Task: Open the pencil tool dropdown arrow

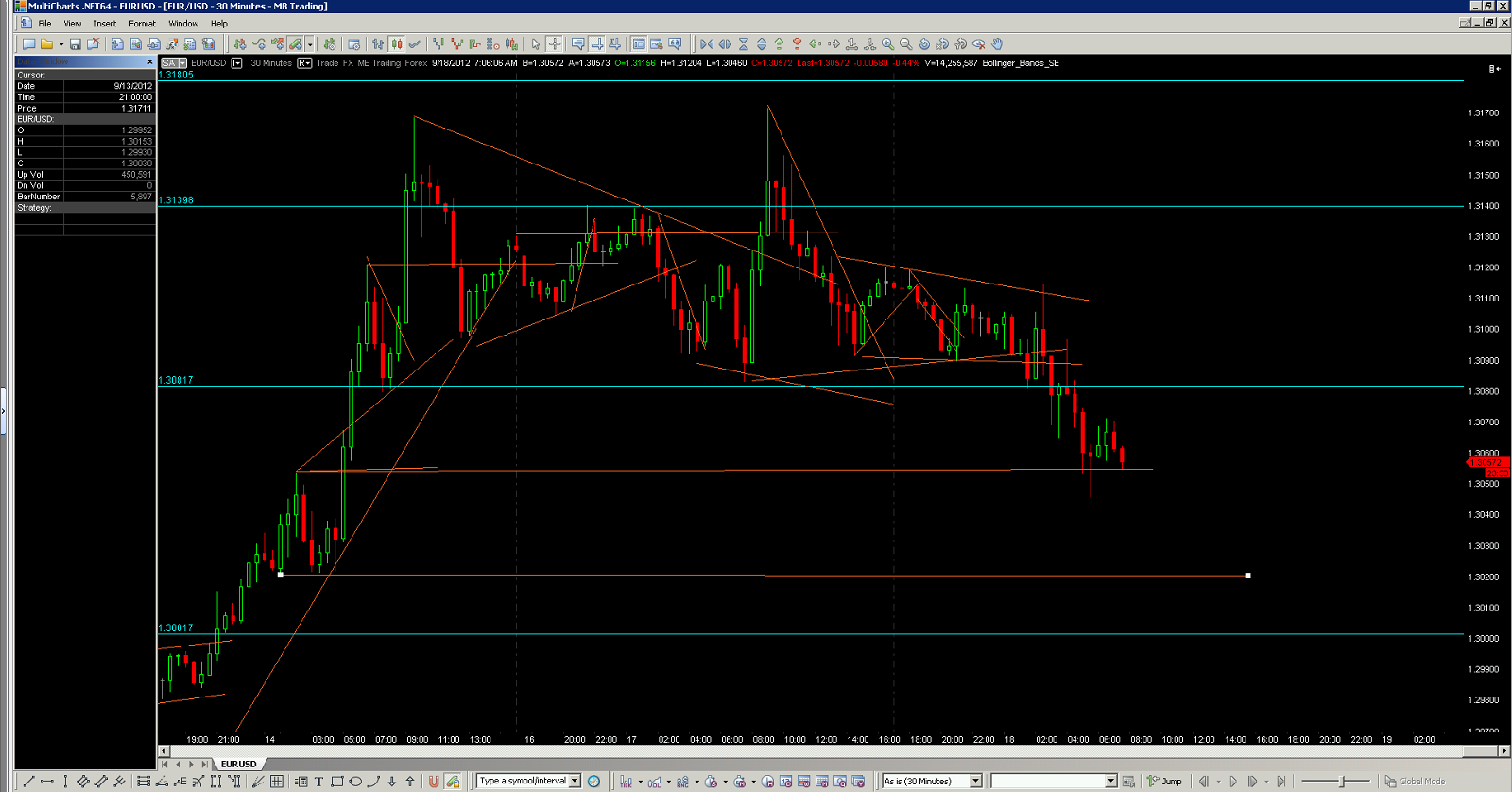Action: coord(310,43)
